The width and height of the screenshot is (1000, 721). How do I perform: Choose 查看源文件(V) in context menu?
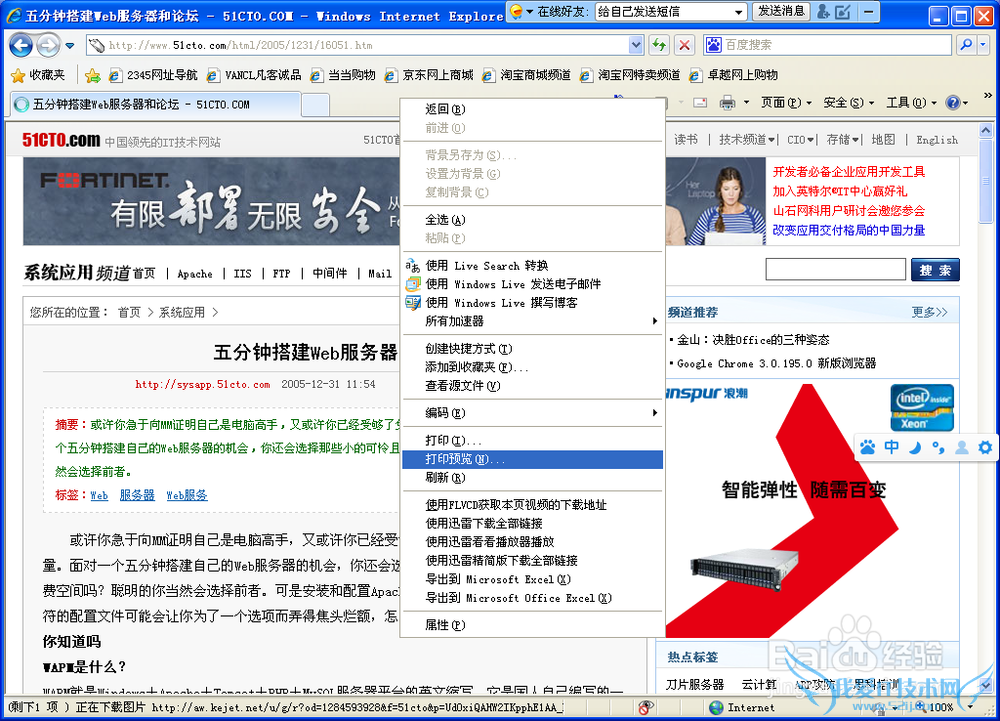click(x=533, y=386)
